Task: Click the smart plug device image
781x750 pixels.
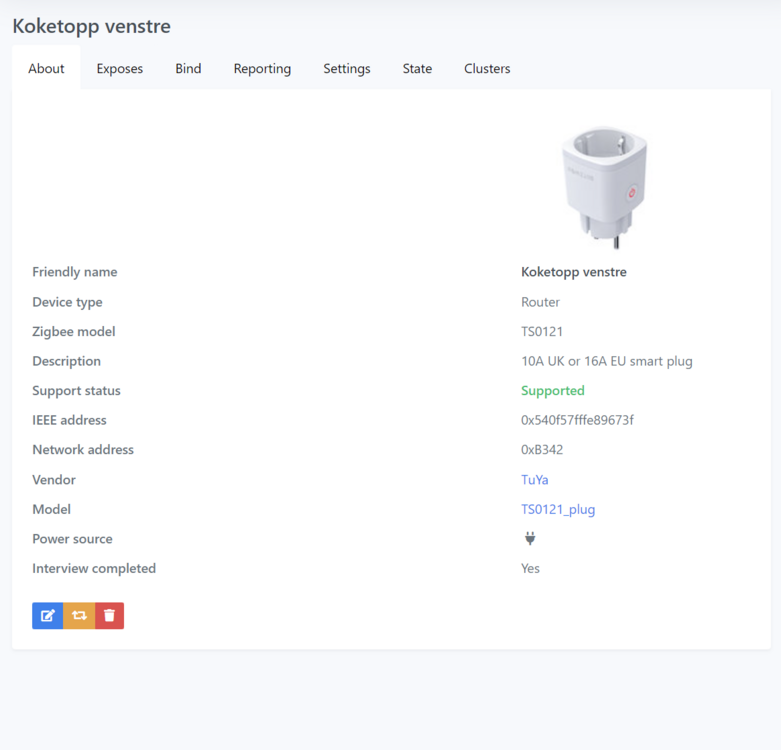Action: 603,185
